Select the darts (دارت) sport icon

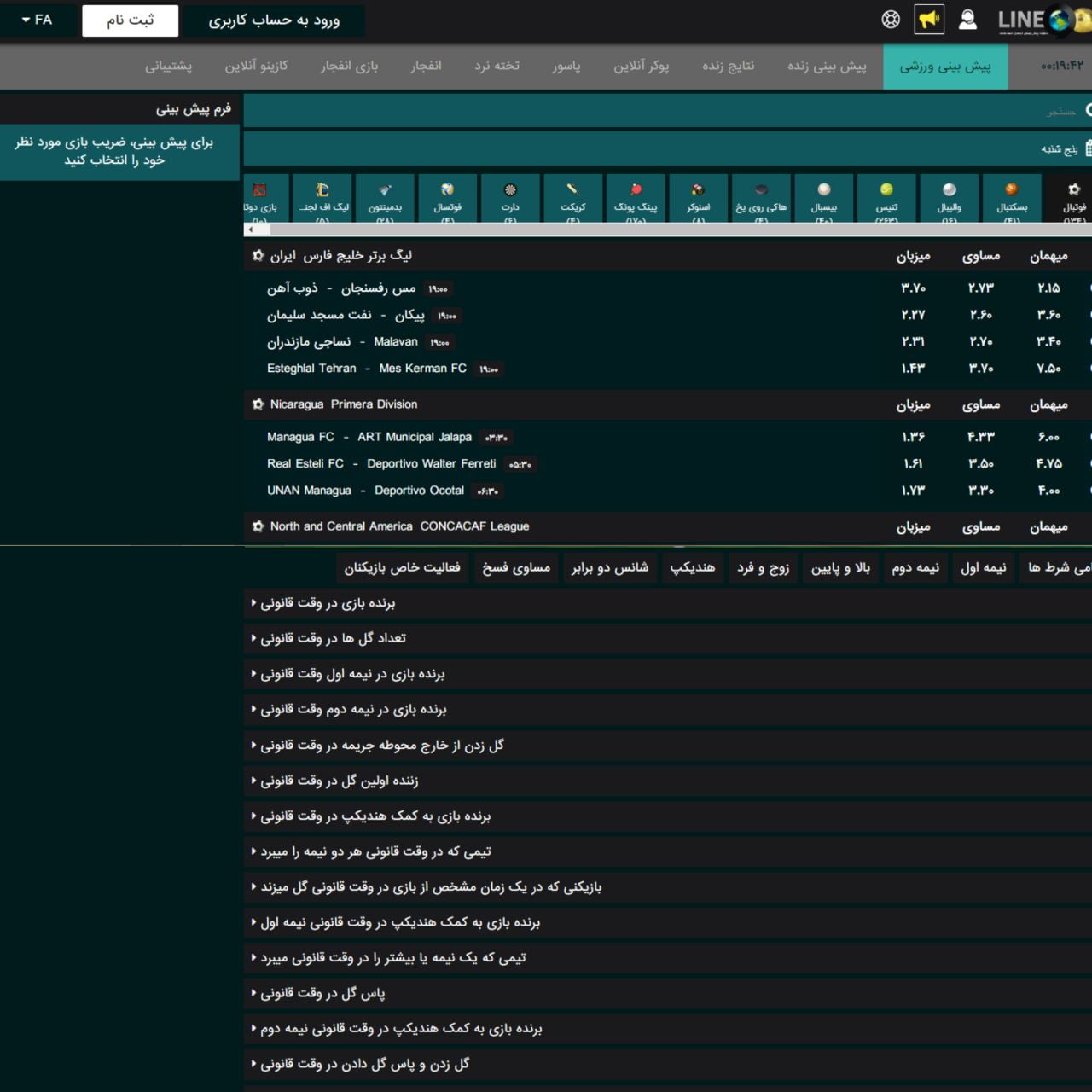pos(510,198)
